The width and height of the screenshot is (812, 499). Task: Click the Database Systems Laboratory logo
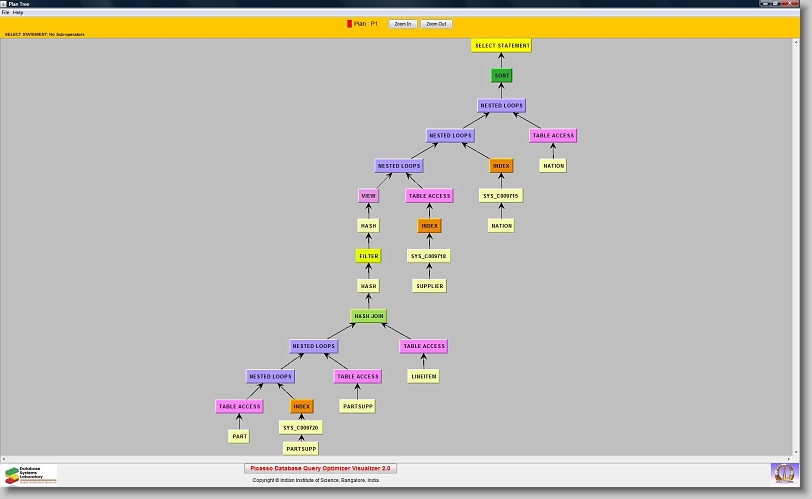(31, 474)
